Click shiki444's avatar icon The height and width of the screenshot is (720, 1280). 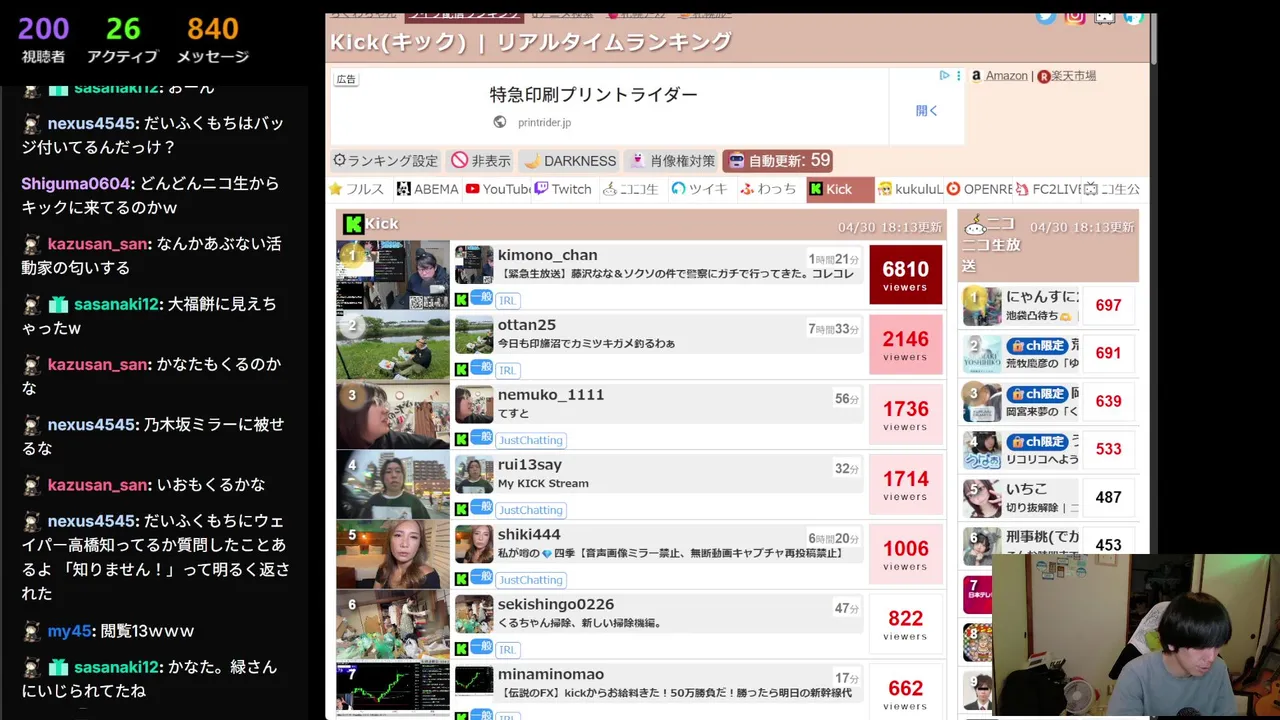coord(474,545)
